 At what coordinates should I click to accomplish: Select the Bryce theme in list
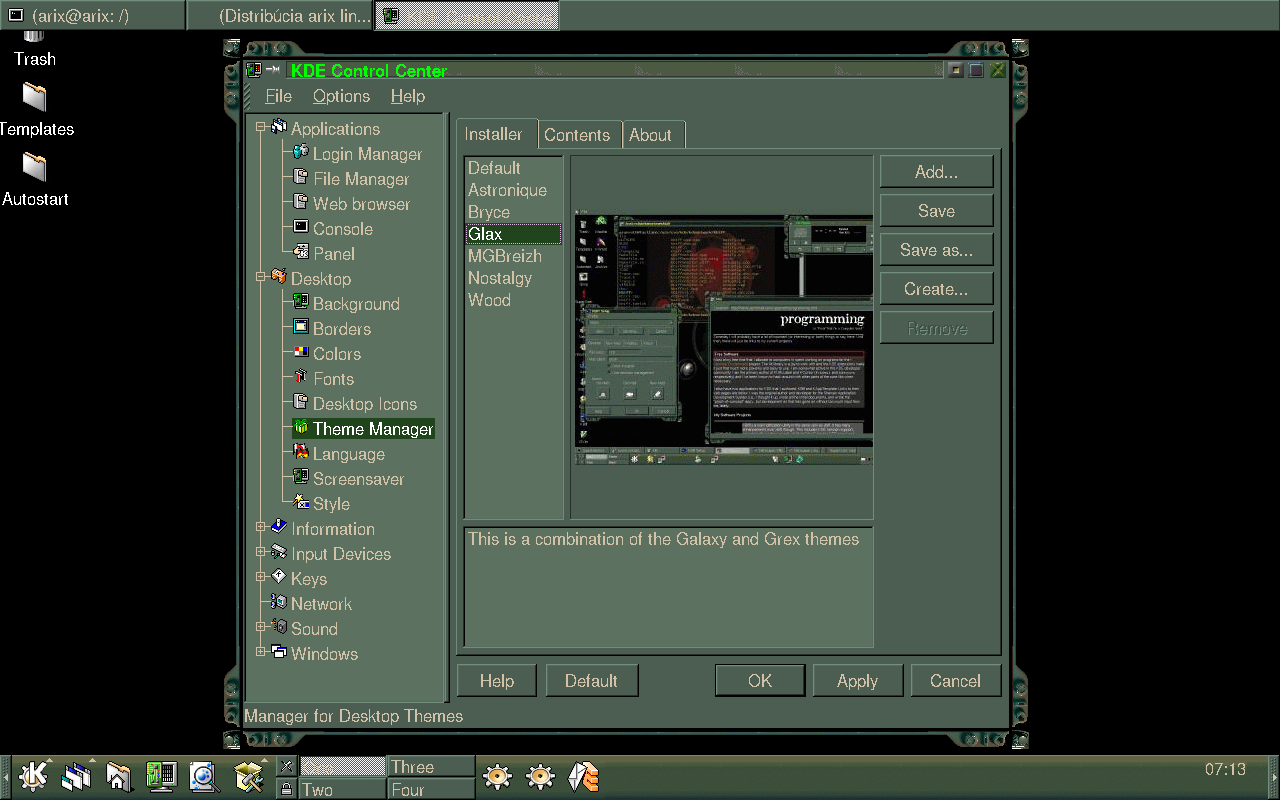click(x=514, y=212)
